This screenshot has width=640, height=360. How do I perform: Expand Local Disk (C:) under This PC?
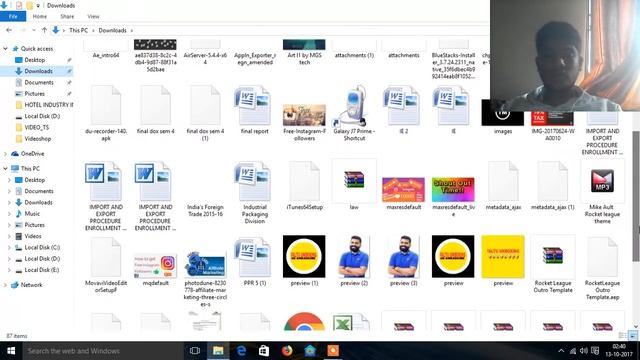click(x=9, y=247)
